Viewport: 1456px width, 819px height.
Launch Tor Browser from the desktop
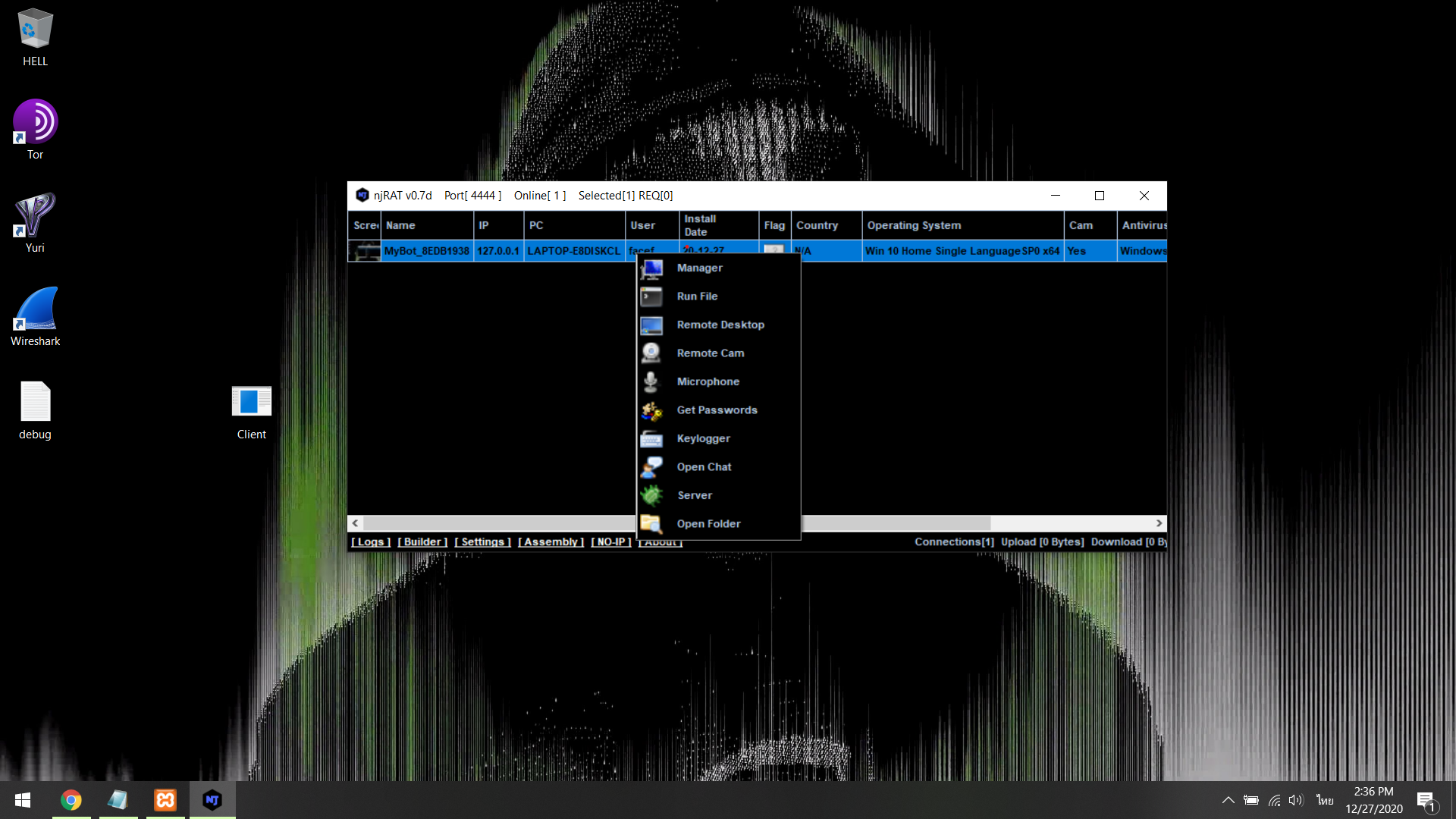(x=35, y=121)
